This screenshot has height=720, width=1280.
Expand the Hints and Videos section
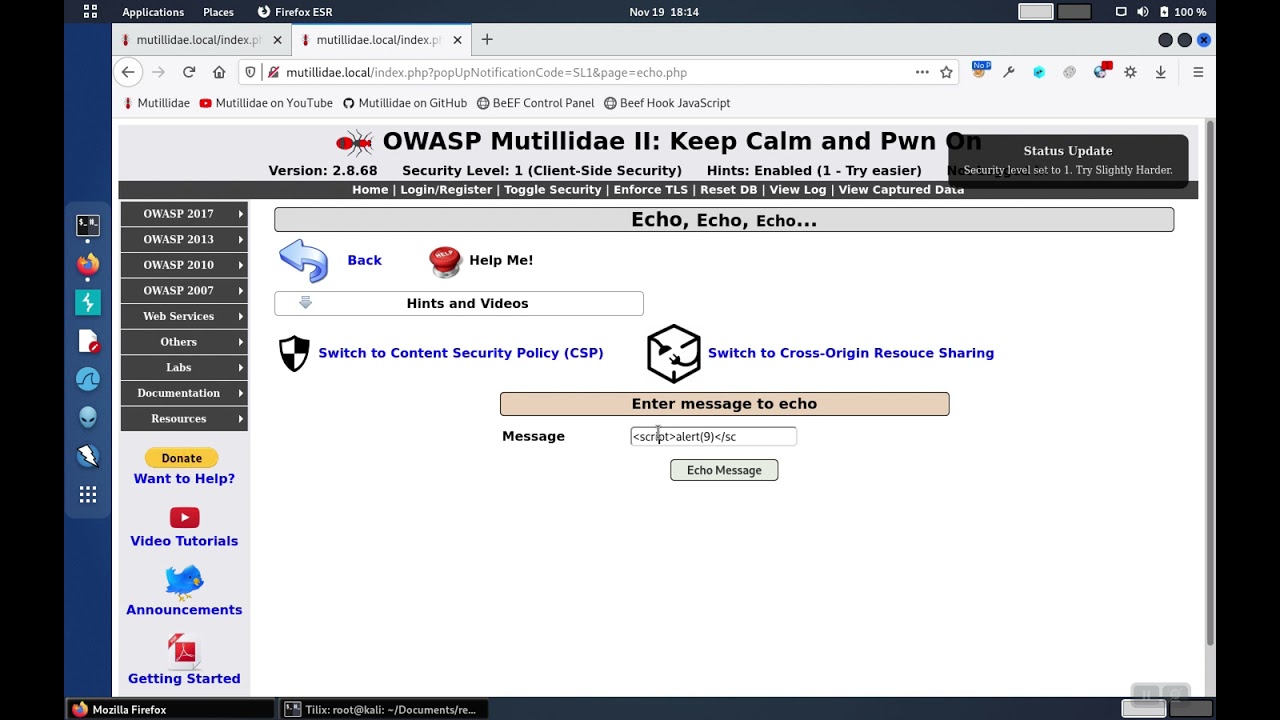tap(459, 303)
